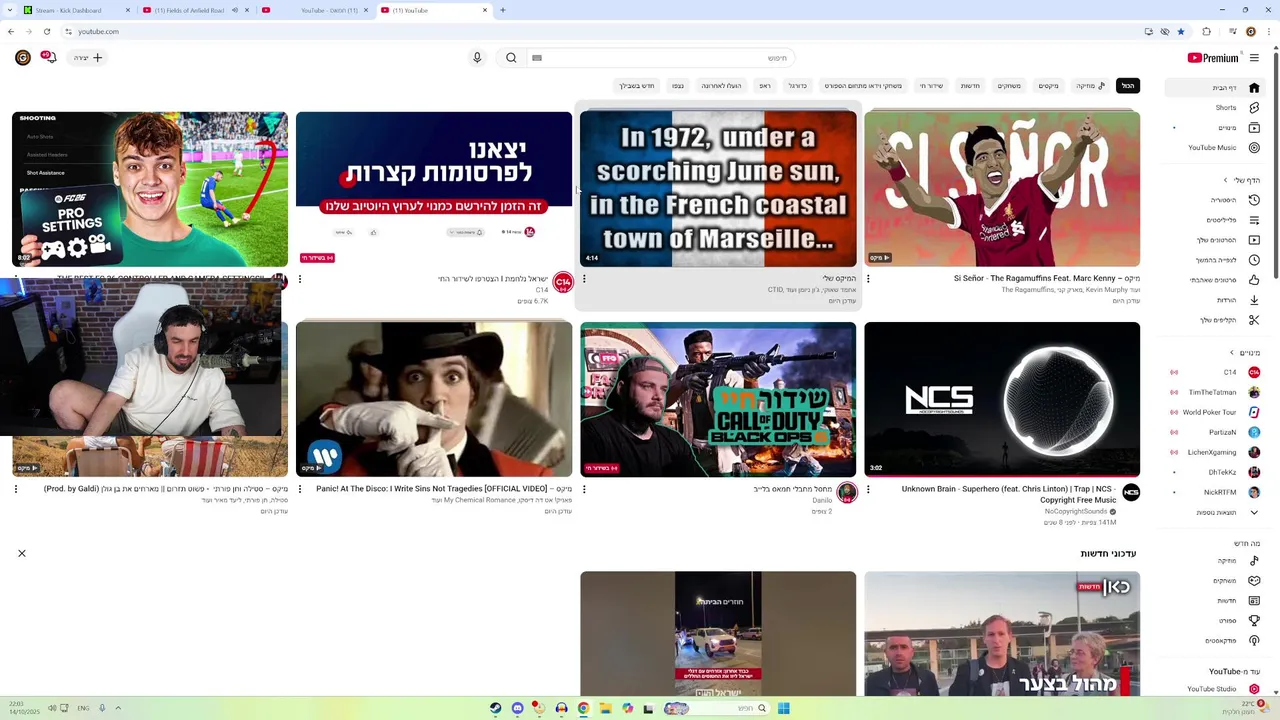
Task: Open options menu for Call of Duty livestream
Action: pyautogui.click(x=584, y=489)
